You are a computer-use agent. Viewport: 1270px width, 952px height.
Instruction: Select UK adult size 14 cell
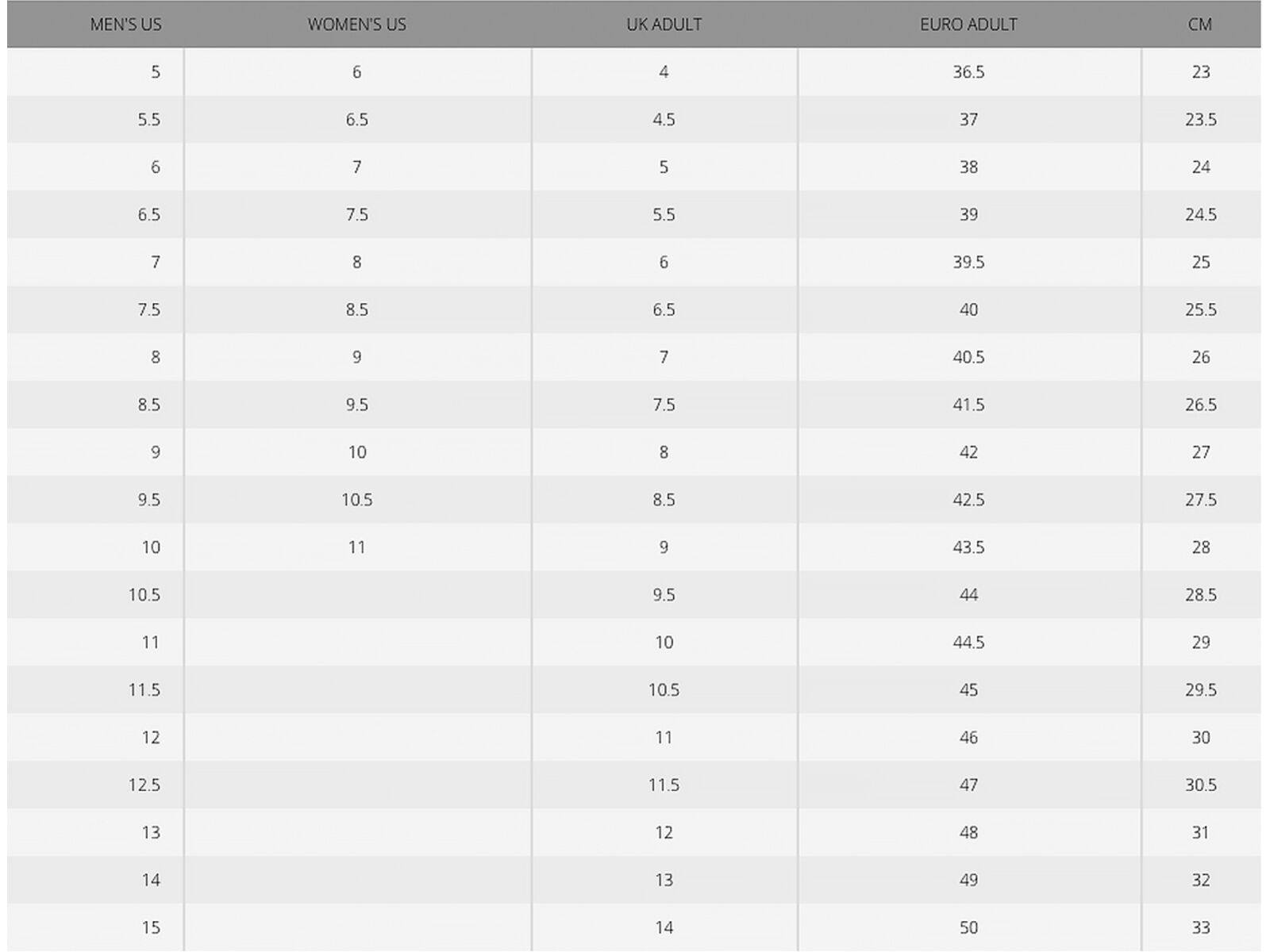[x=664, y=927]
